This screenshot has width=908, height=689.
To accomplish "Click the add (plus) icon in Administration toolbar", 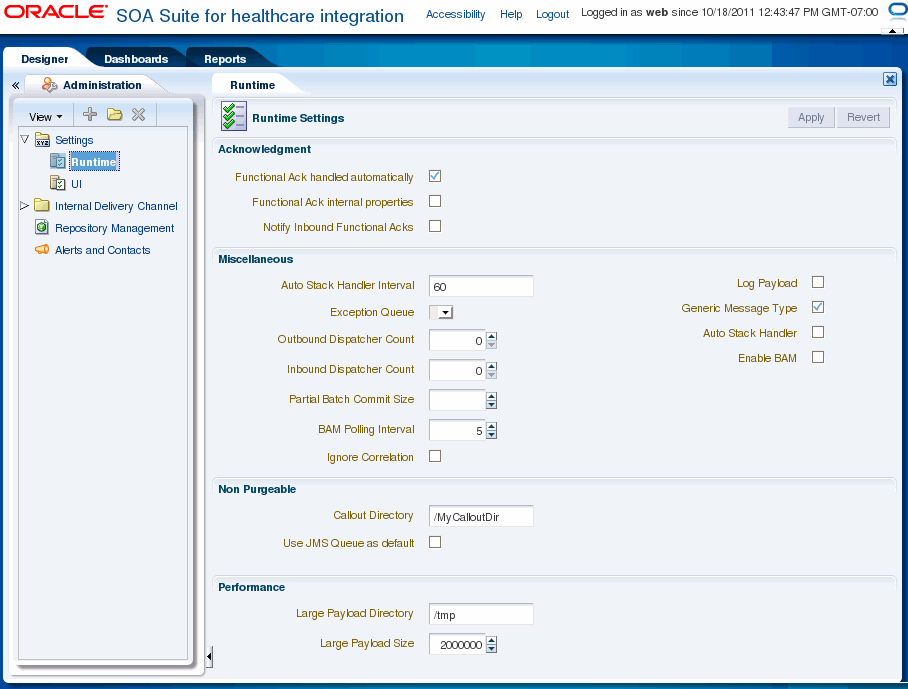I will click(x=90, y=114).
